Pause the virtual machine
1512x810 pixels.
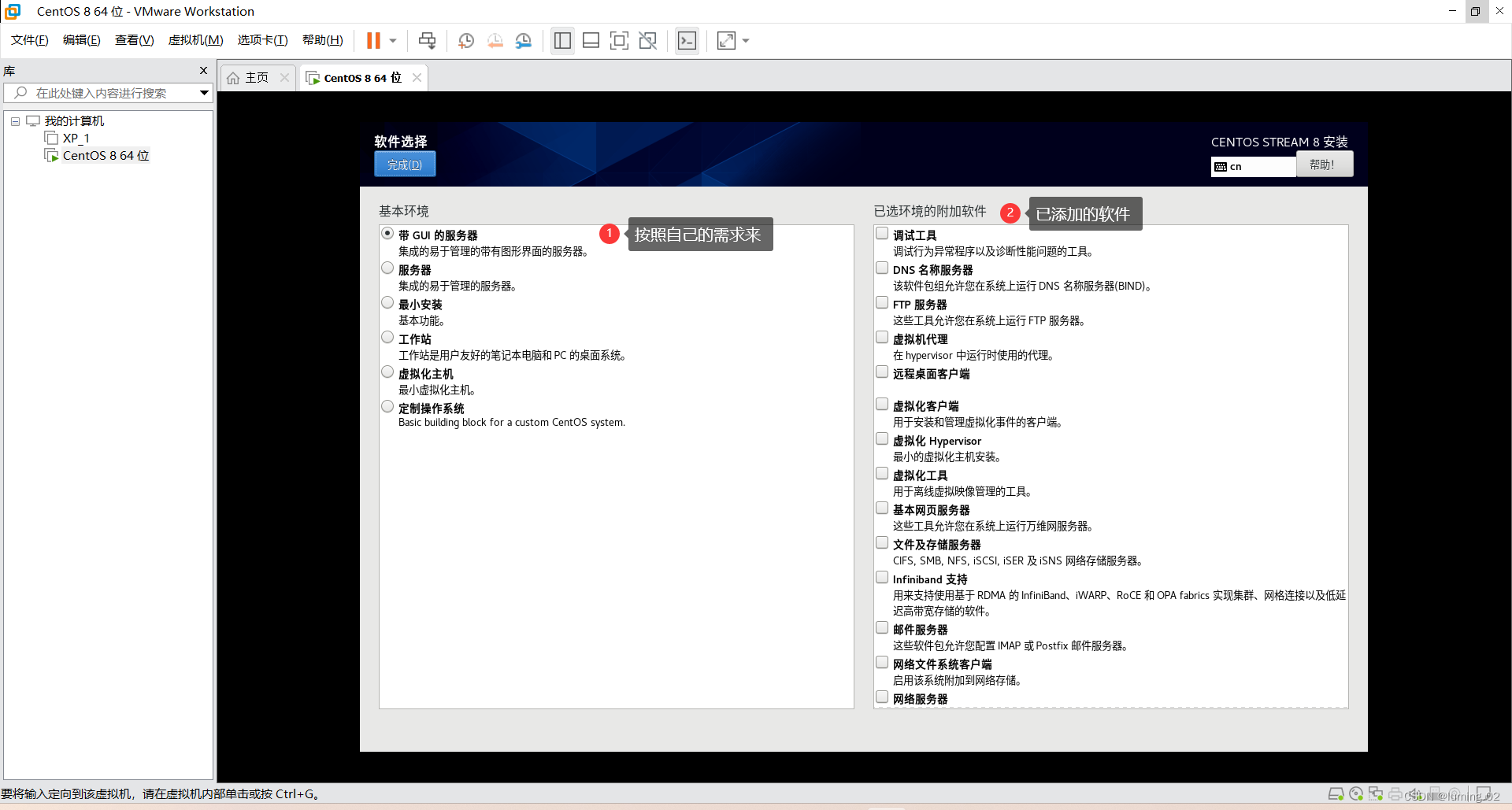[374, 40]
